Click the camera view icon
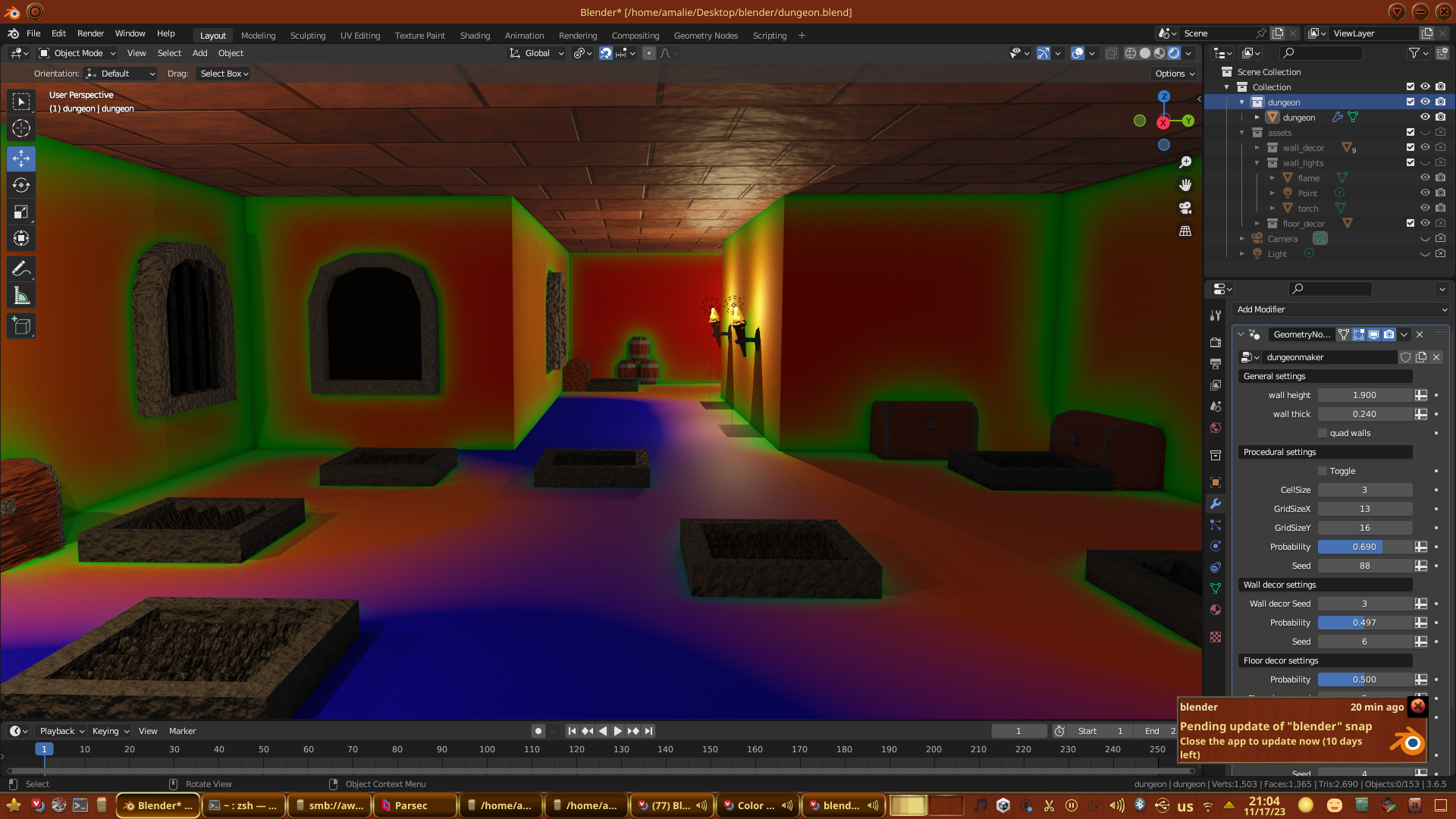The height and width of the screenshot is (819, 1456). 1185,208
